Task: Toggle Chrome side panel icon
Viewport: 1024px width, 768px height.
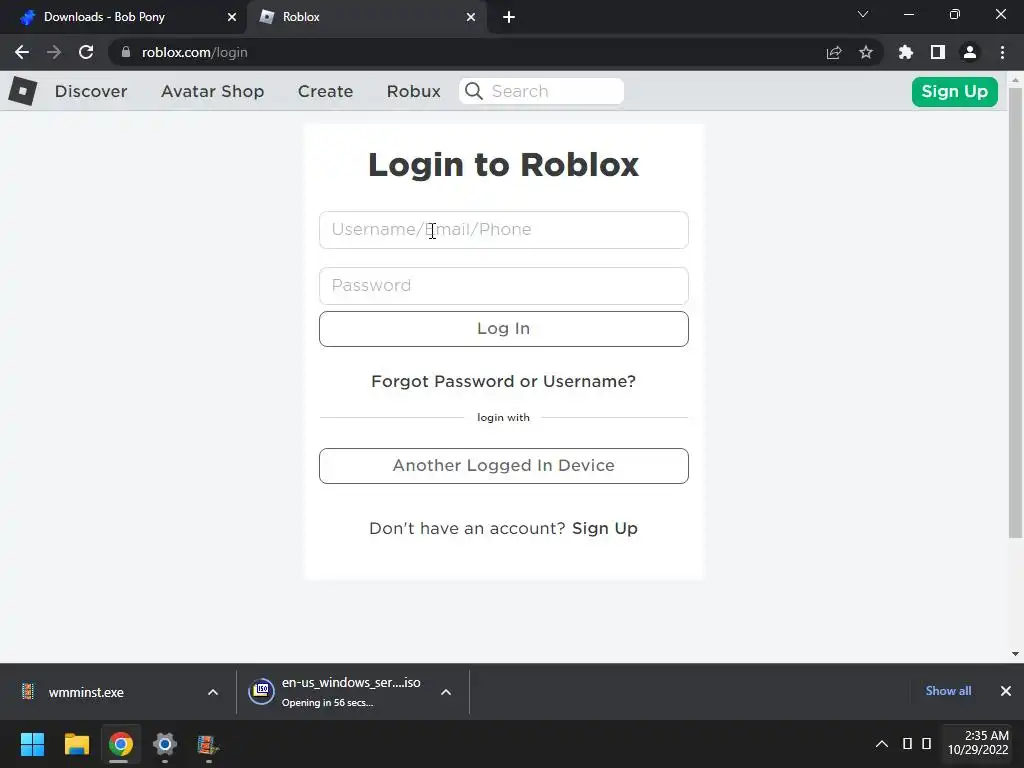Action: coord(938,52)
